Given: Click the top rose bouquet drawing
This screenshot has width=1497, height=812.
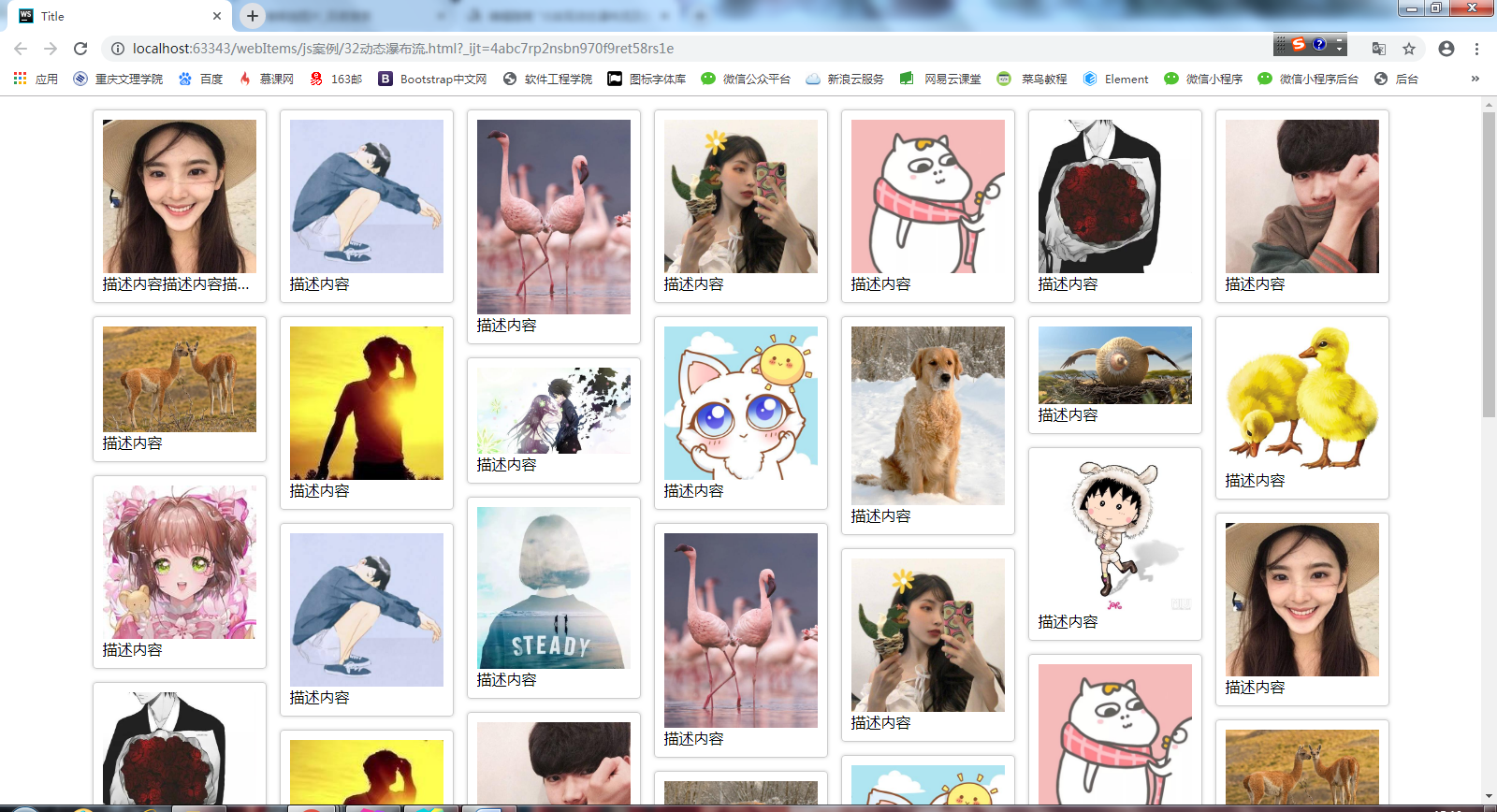Looking at the screenshot, I should [1115, 196].
